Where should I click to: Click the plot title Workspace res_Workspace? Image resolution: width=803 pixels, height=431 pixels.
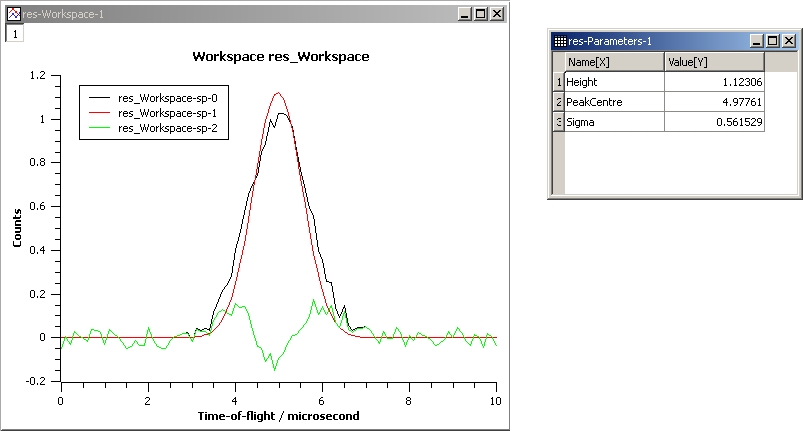(x=280, y=57)
